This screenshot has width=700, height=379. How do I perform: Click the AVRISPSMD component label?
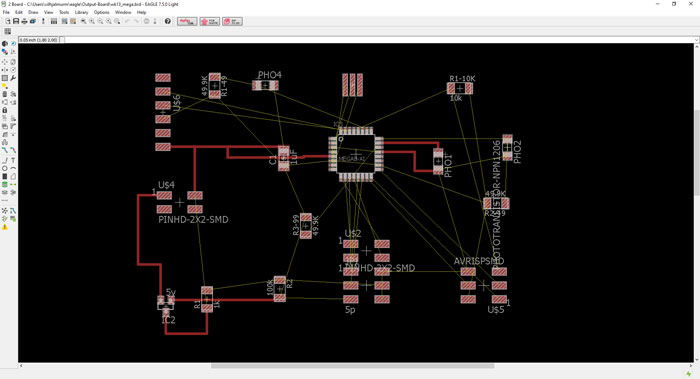coord(479,261)
